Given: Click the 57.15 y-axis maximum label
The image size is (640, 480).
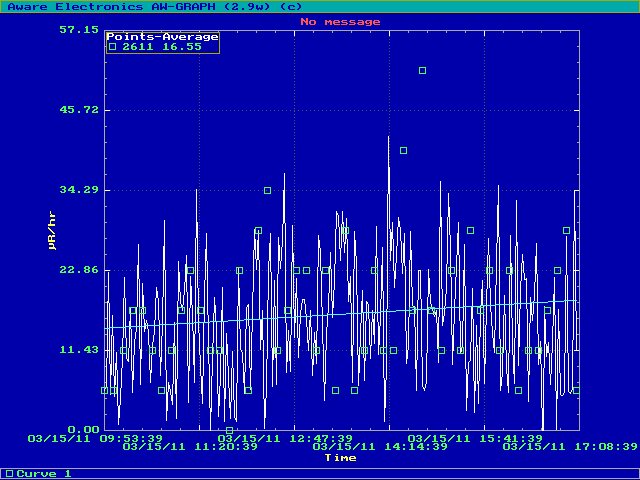Looking at the screenshot, I should (x=79, y=30).
